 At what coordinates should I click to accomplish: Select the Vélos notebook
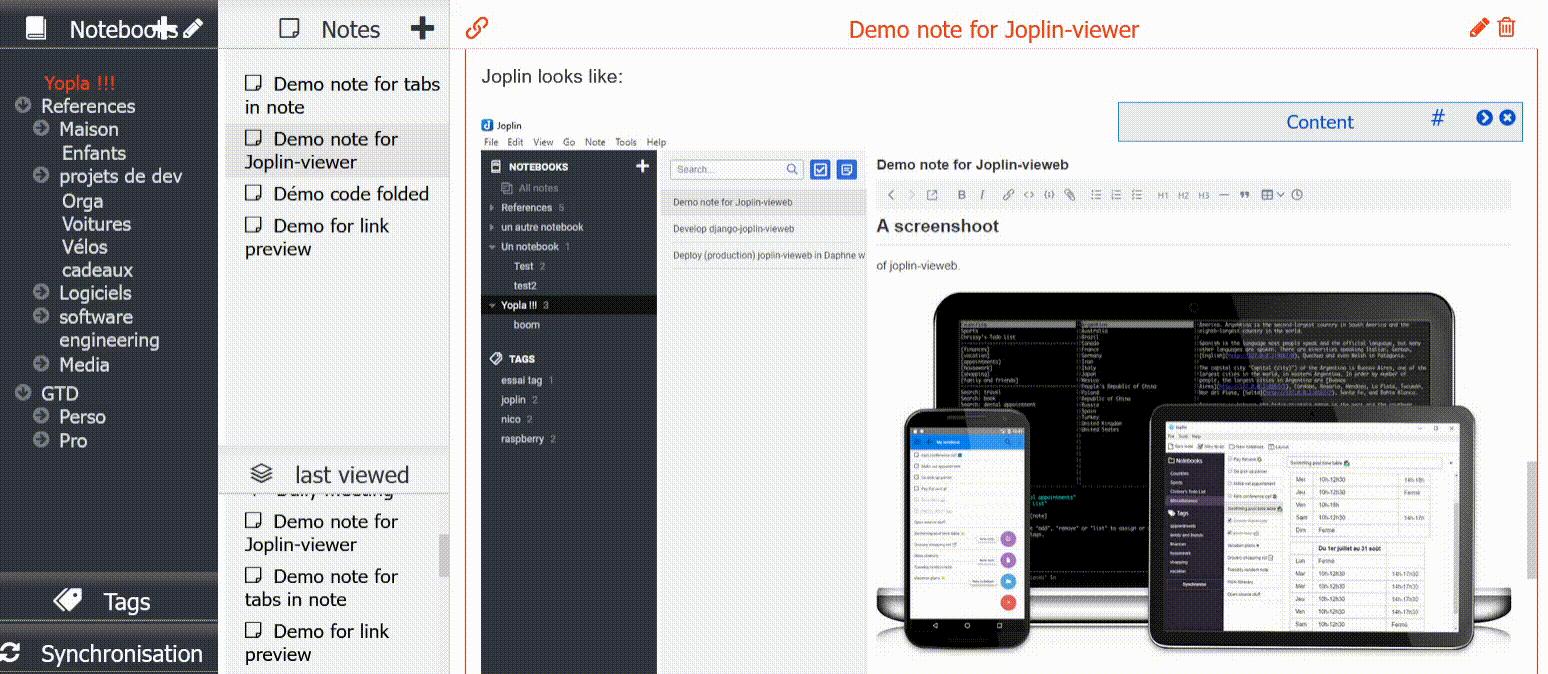[x=84, y=247]
